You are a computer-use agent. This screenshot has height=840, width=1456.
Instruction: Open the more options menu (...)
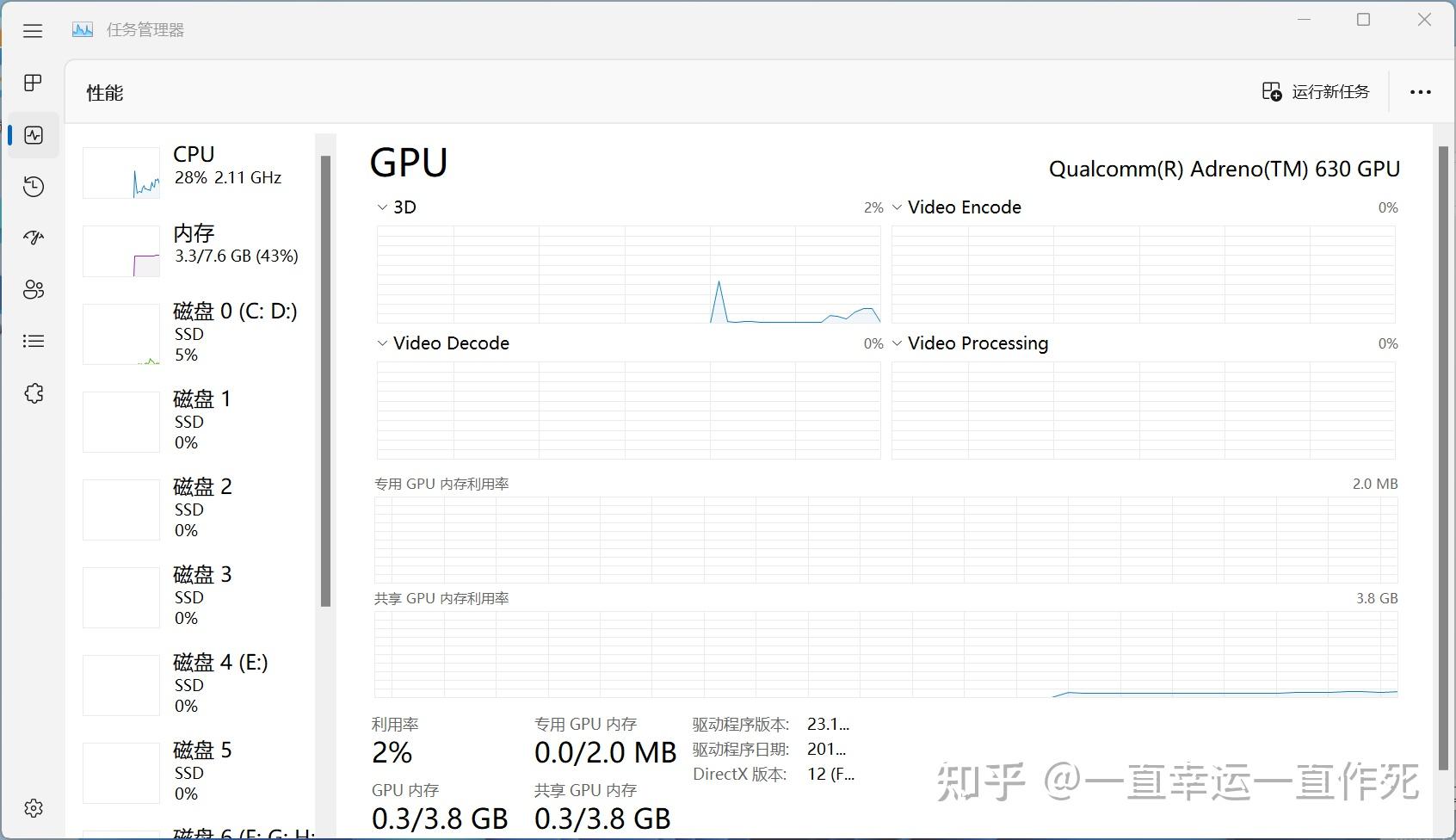click(1420, 91)
